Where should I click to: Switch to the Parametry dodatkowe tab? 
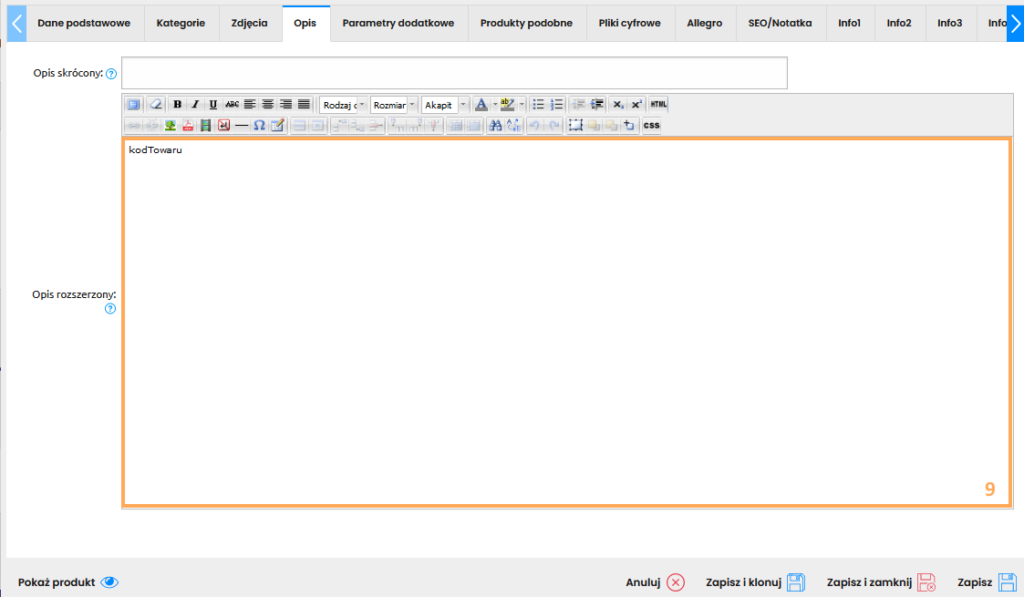tap(398, 23)
